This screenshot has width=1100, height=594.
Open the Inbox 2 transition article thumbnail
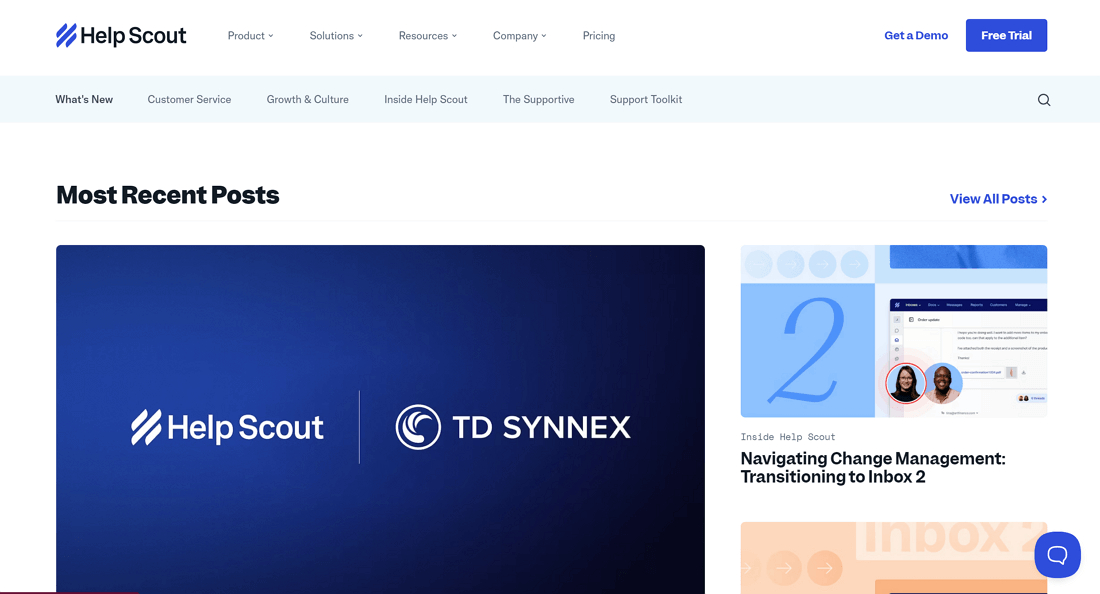click(894, 331)
